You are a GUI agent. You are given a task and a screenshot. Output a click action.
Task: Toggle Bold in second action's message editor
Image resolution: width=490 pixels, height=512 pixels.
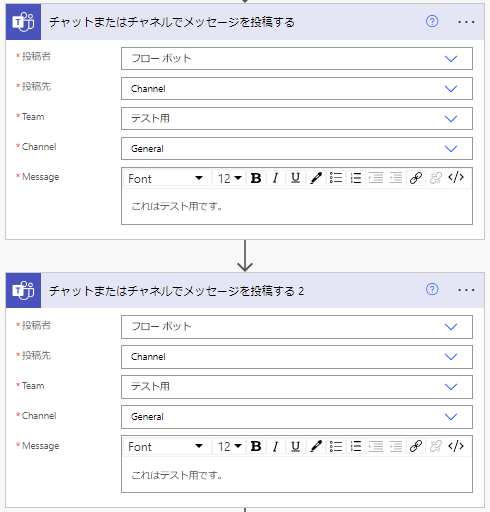click(256, 446)
